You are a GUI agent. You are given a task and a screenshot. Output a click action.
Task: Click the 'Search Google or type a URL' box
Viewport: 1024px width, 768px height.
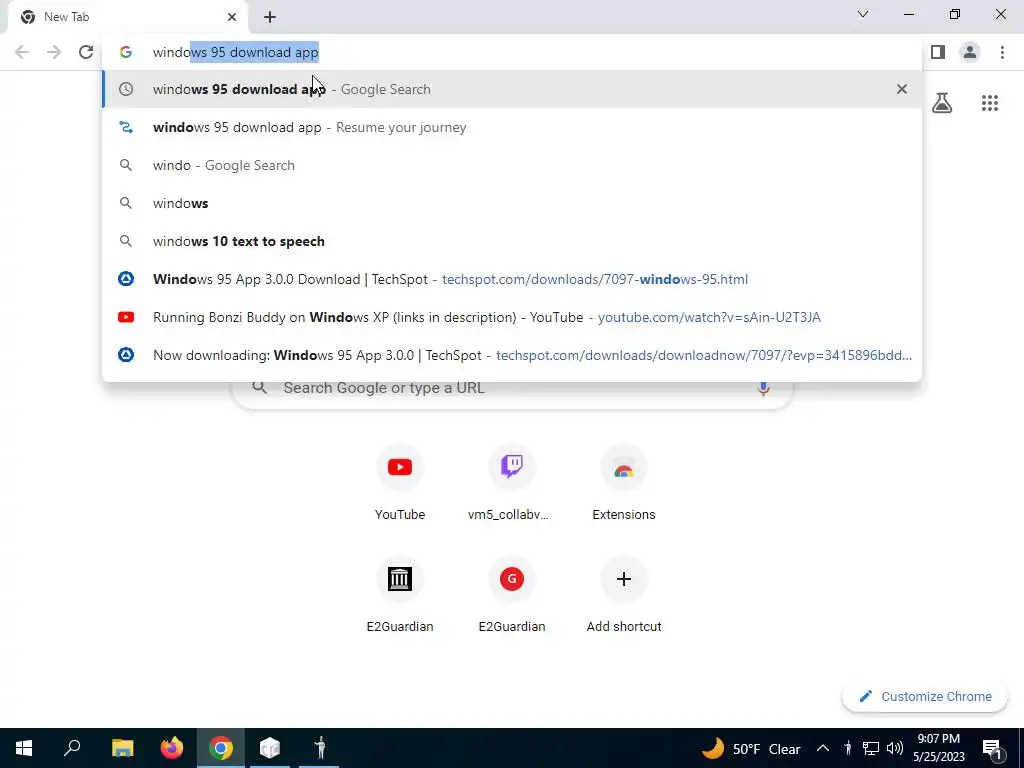[512, 388]
